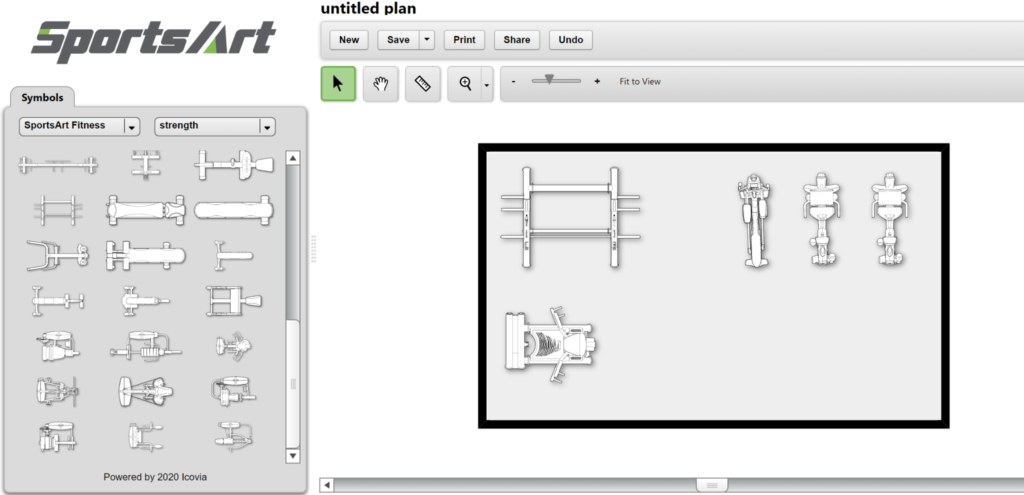Switch to the Symbols tab
This screenshot has height=495, width=1024.
[42, 98]
